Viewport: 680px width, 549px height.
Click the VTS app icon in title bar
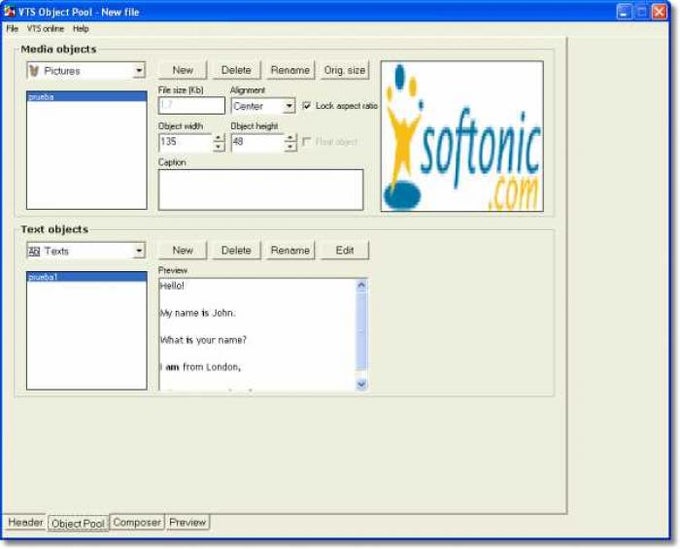(10, 11)
